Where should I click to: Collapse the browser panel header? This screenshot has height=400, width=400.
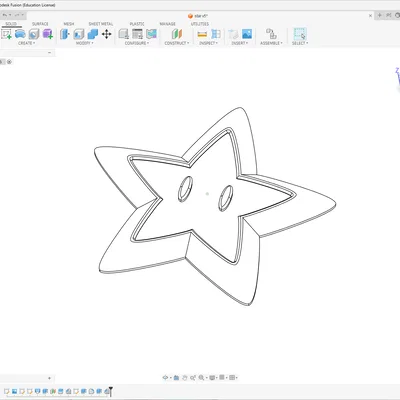50,53
